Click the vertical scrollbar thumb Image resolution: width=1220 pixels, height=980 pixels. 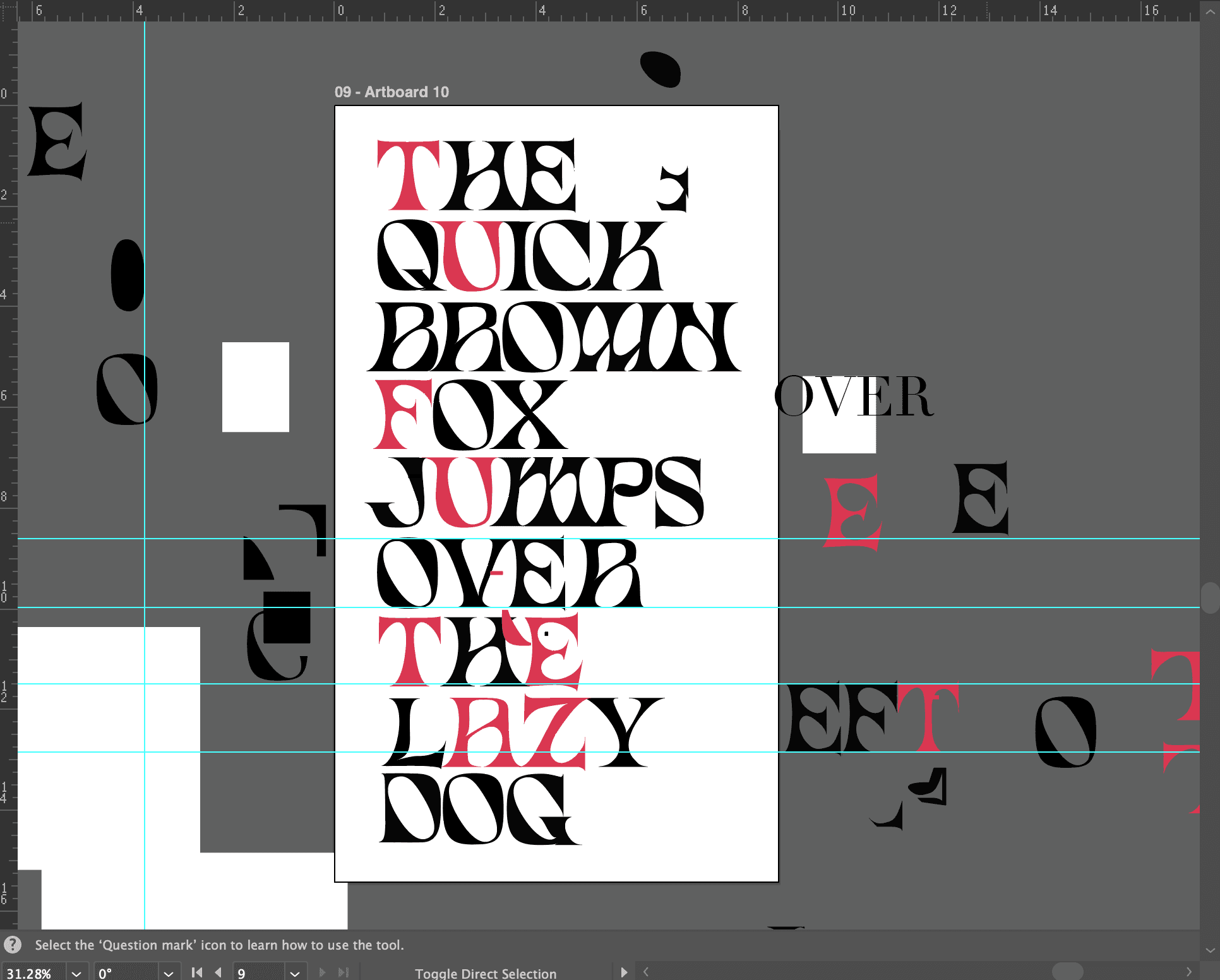click(x=1210, y=597)
